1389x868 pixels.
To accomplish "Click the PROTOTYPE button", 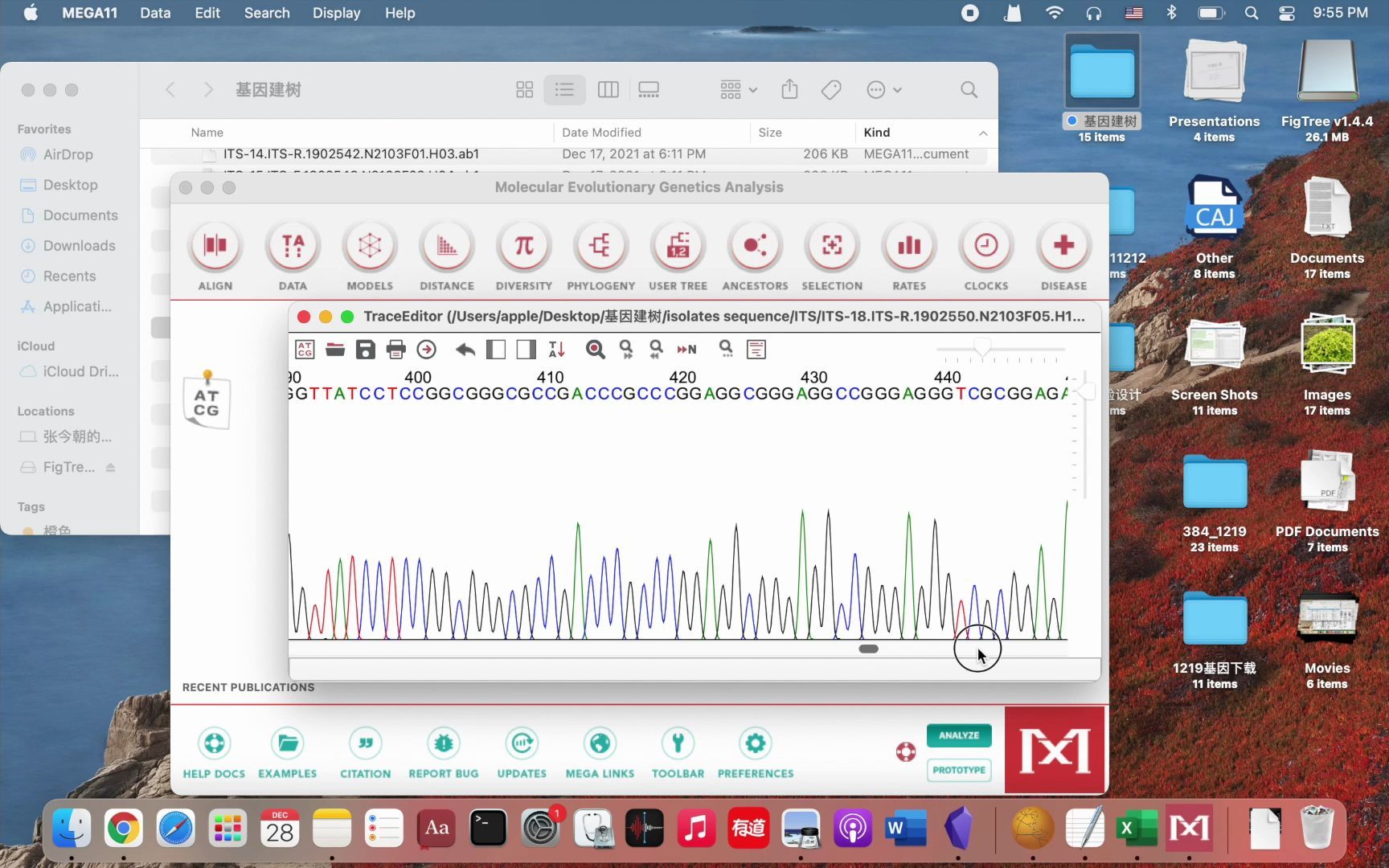I will pos(959,770).
